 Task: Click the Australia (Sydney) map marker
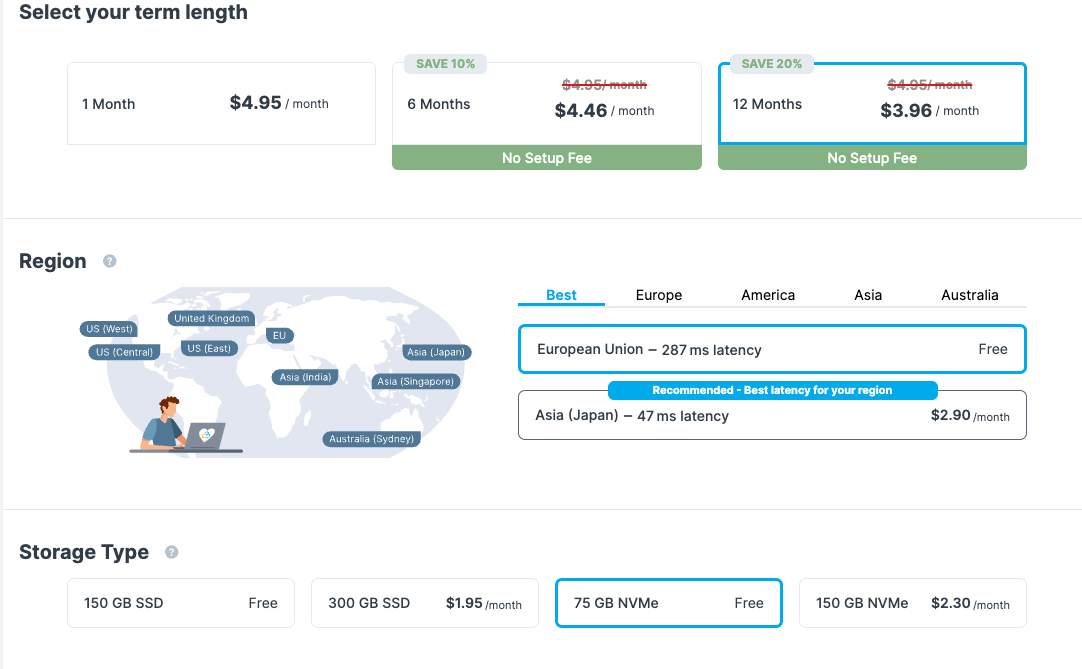(x=372, y=439)
